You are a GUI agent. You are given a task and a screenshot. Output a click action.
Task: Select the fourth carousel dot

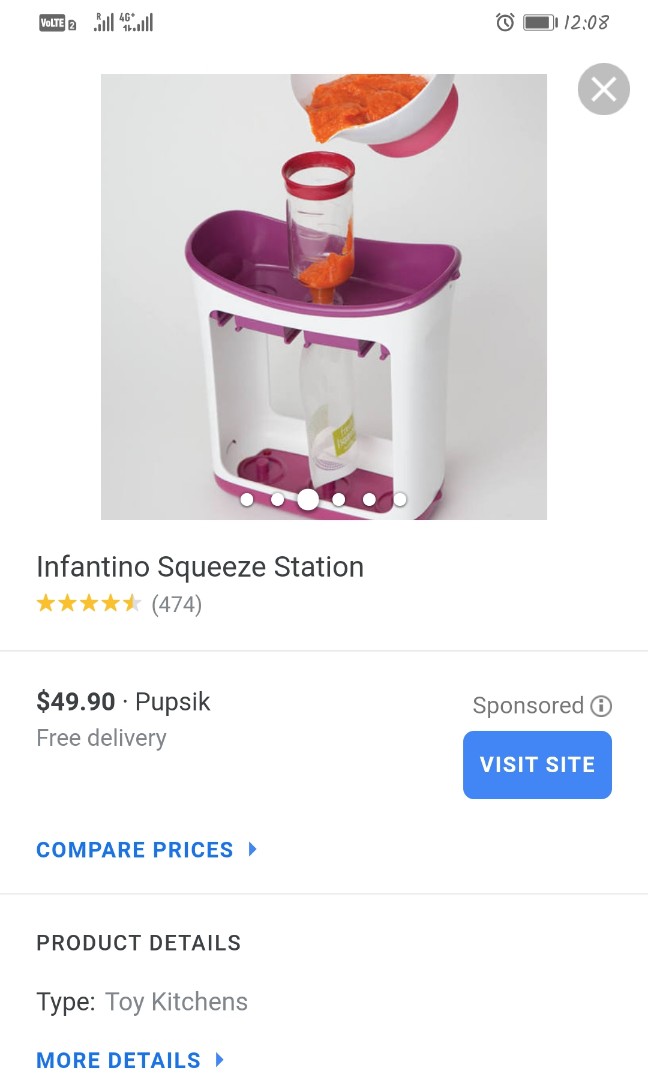[x=339, y=499]
